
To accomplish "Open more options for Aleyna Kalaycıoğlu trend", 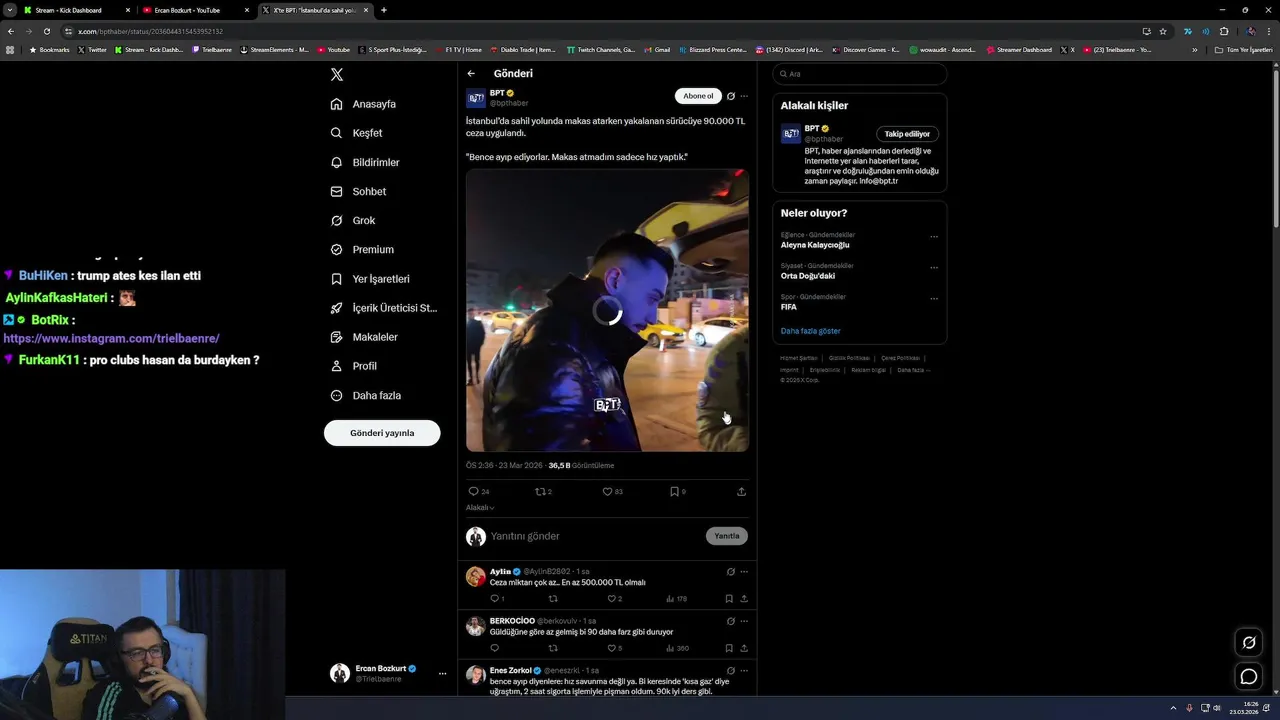I will coord(934,237).
